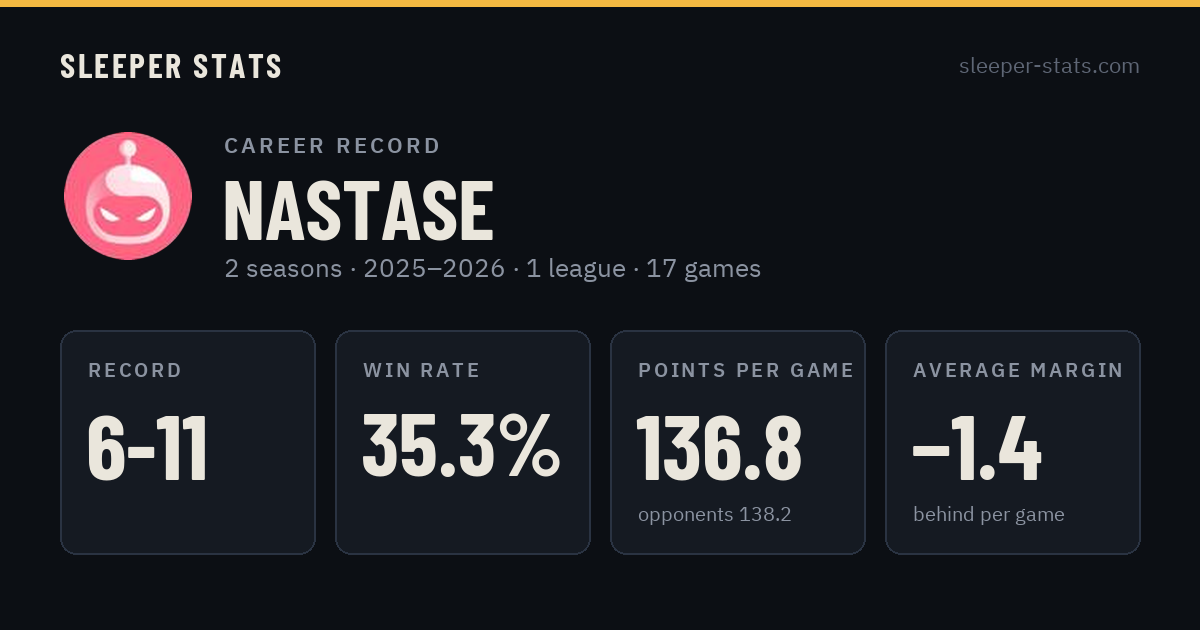The image size is (1200, 630).
Task: Click the 6-11 record value
Action: click(x=148, y=449)
